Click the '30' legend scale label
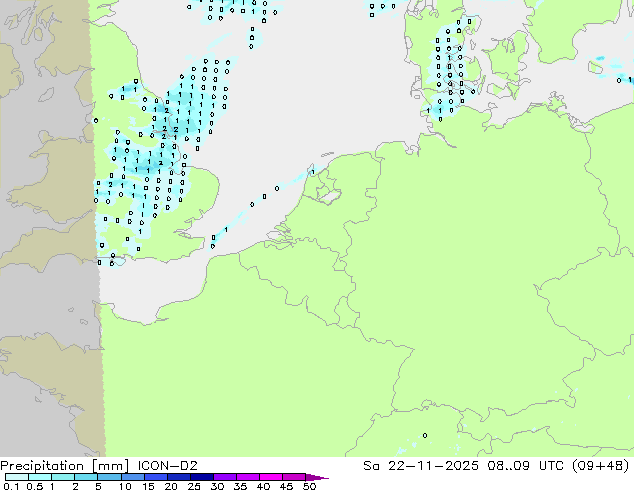Image resolution: width=634 pixels, height=490 pixels. tap(217, 486)
